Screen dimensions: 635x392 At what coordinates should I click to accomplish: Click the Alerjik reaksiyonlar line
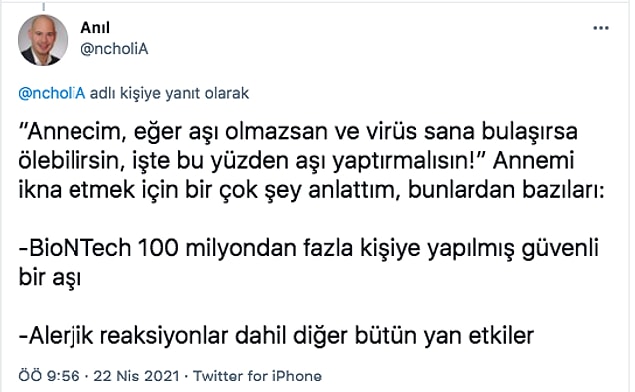tap(277, 336)
